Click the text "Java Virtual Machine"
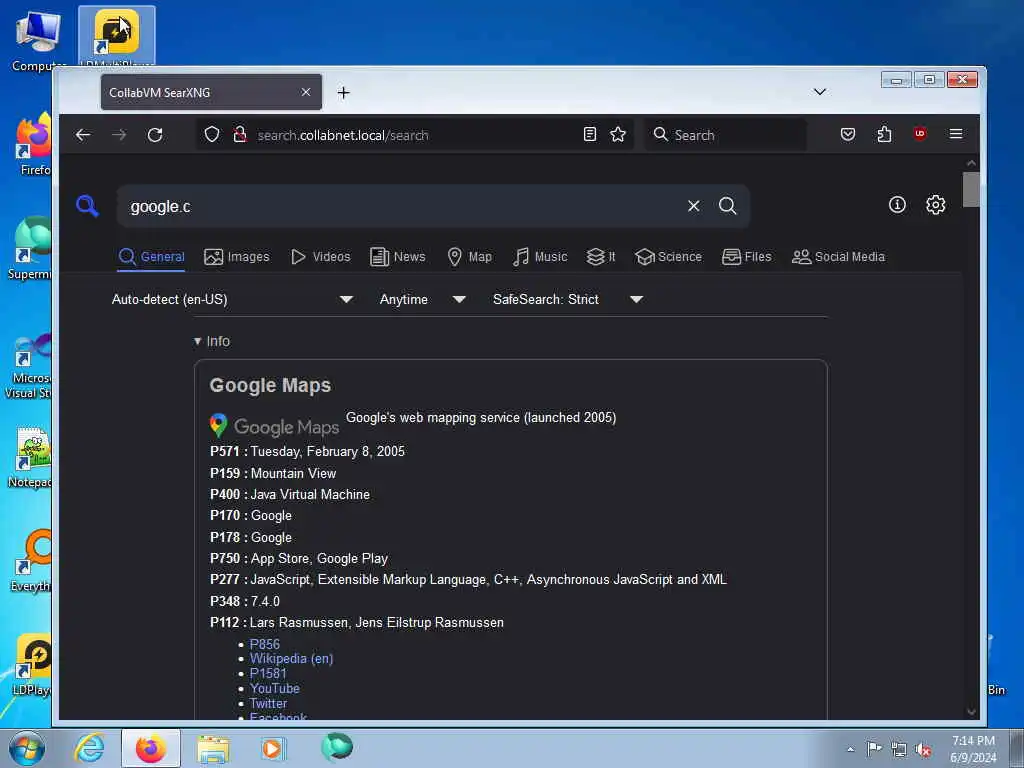Screen dimensions: 1024x768 click(x=310, y=494)
